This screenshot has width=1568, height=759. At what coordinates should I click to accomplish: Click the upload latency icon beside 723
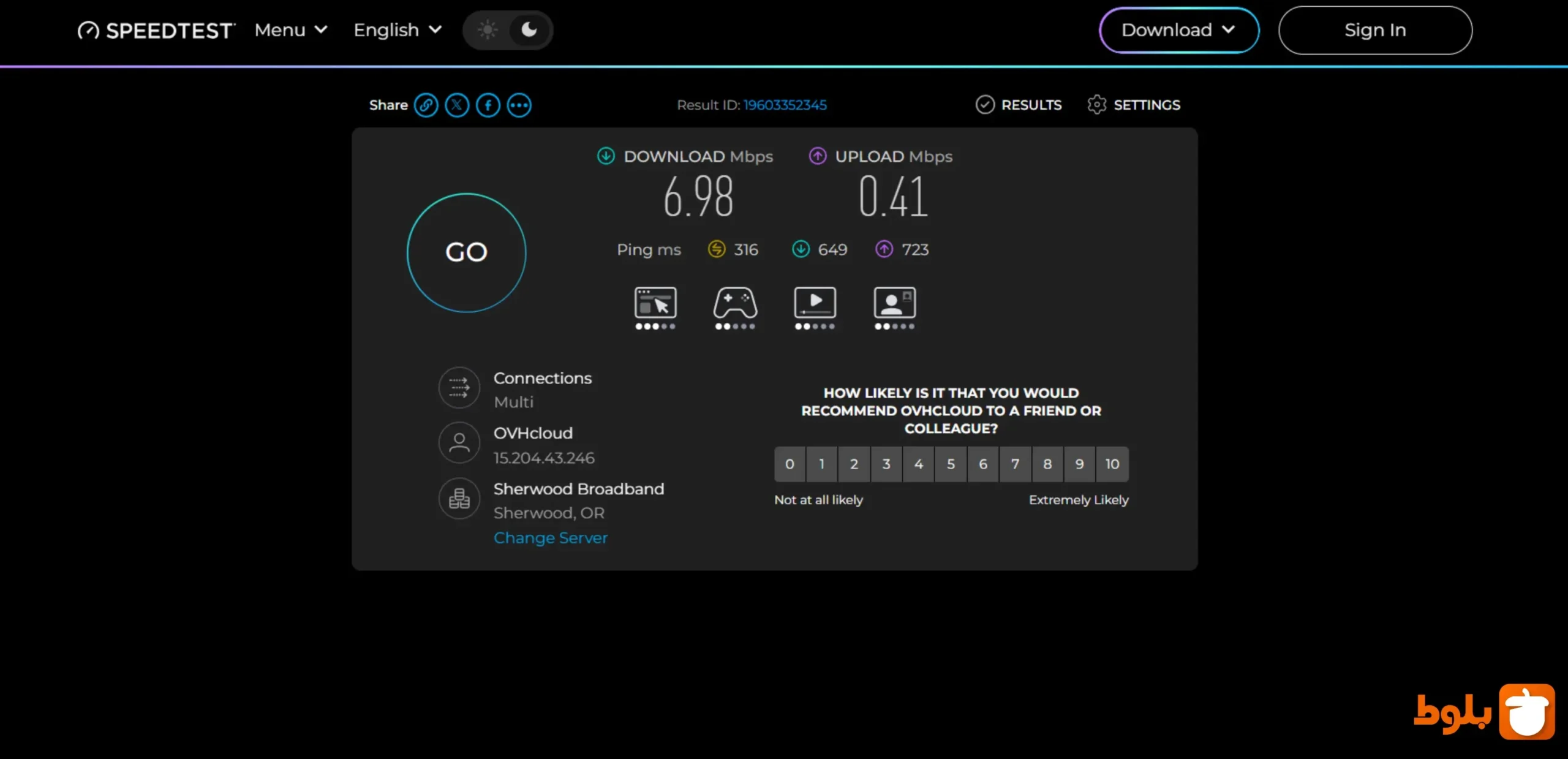884,249
